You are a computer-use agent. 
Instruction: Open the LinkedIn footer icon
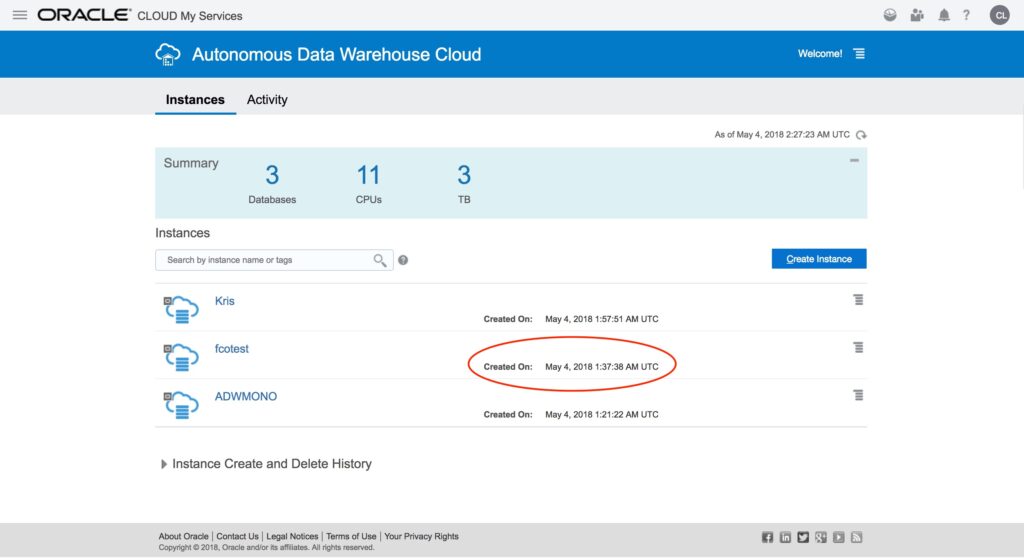click(785, 537)
